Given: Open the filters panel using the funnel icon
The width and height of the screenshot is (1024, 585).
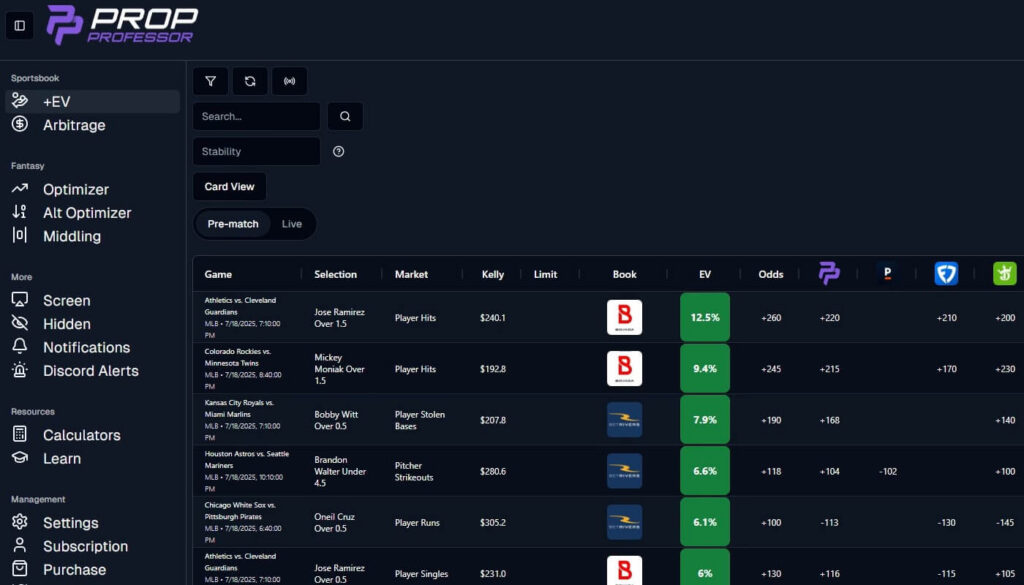Looking at the screenshot, I should pyautogui.click(x=209, y=81).
